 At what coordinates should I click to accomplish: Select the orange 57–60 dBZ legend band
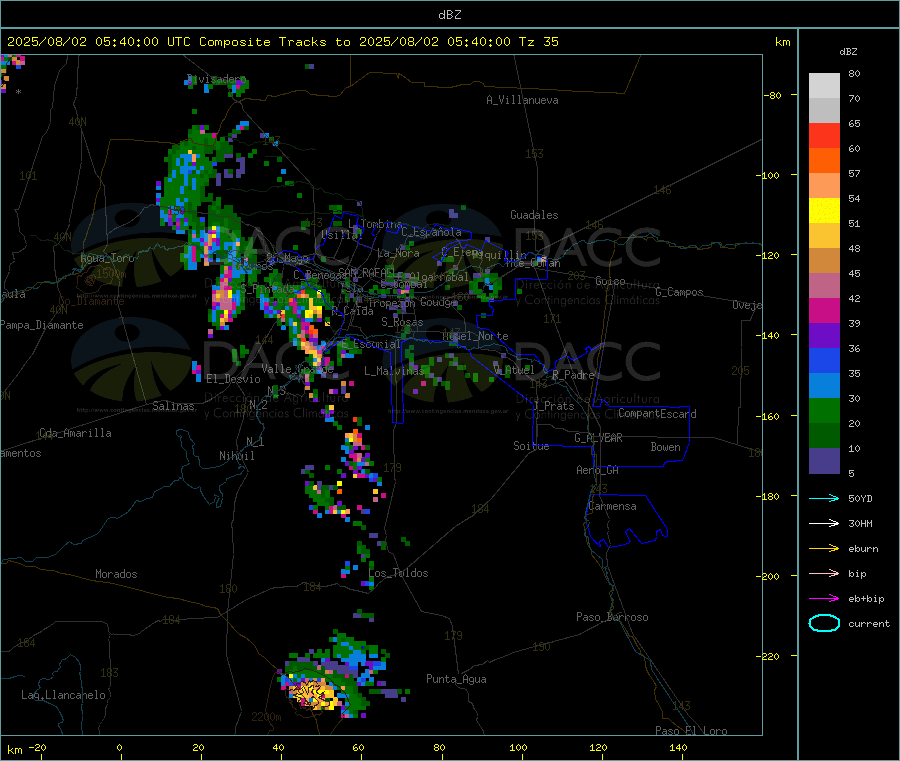(x=824, y=161)
